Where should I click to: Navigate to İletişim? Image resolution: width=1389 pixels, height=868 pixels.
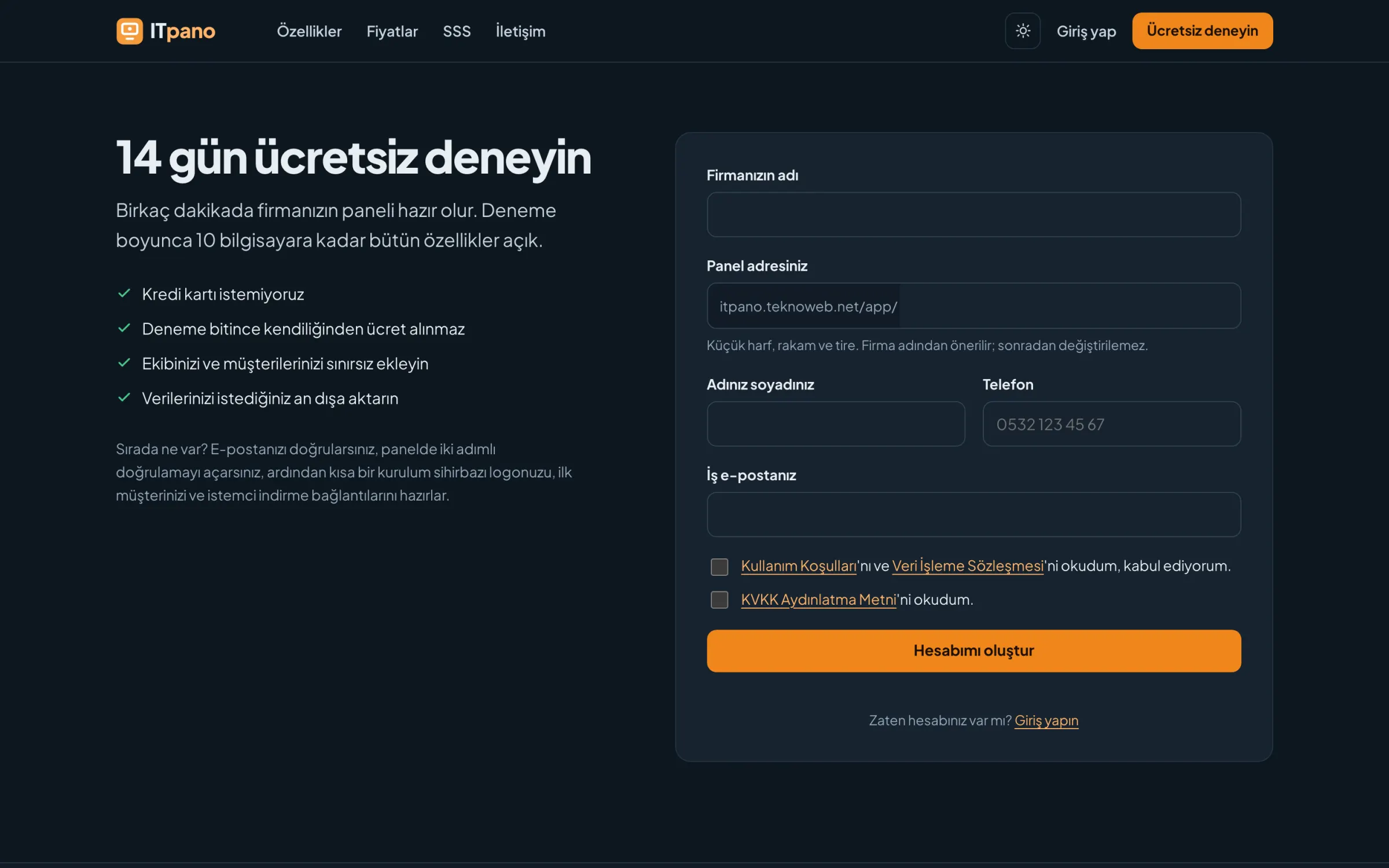(520, 31)
